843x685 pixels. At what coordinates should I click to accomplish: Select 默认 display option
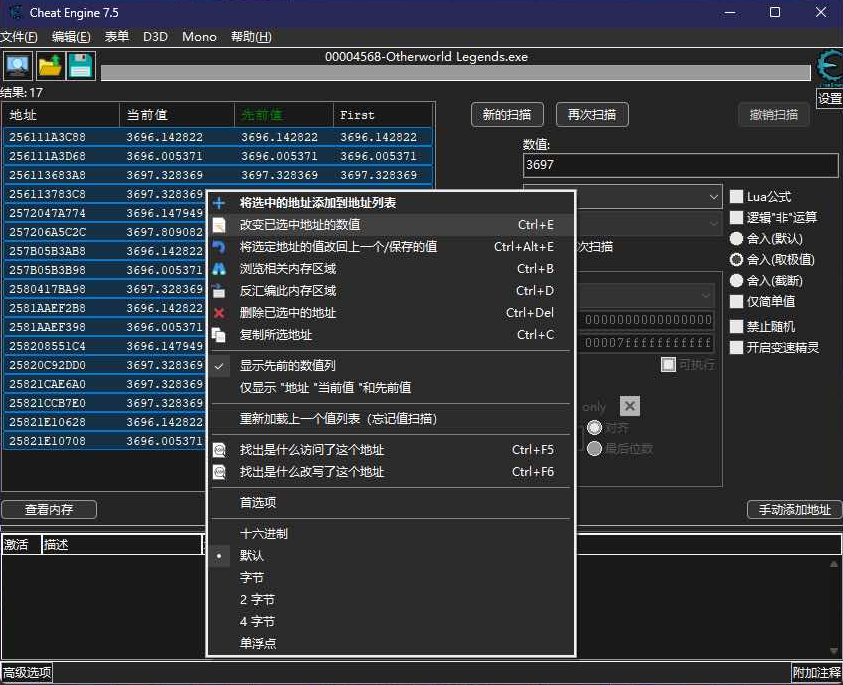(391, 555)
